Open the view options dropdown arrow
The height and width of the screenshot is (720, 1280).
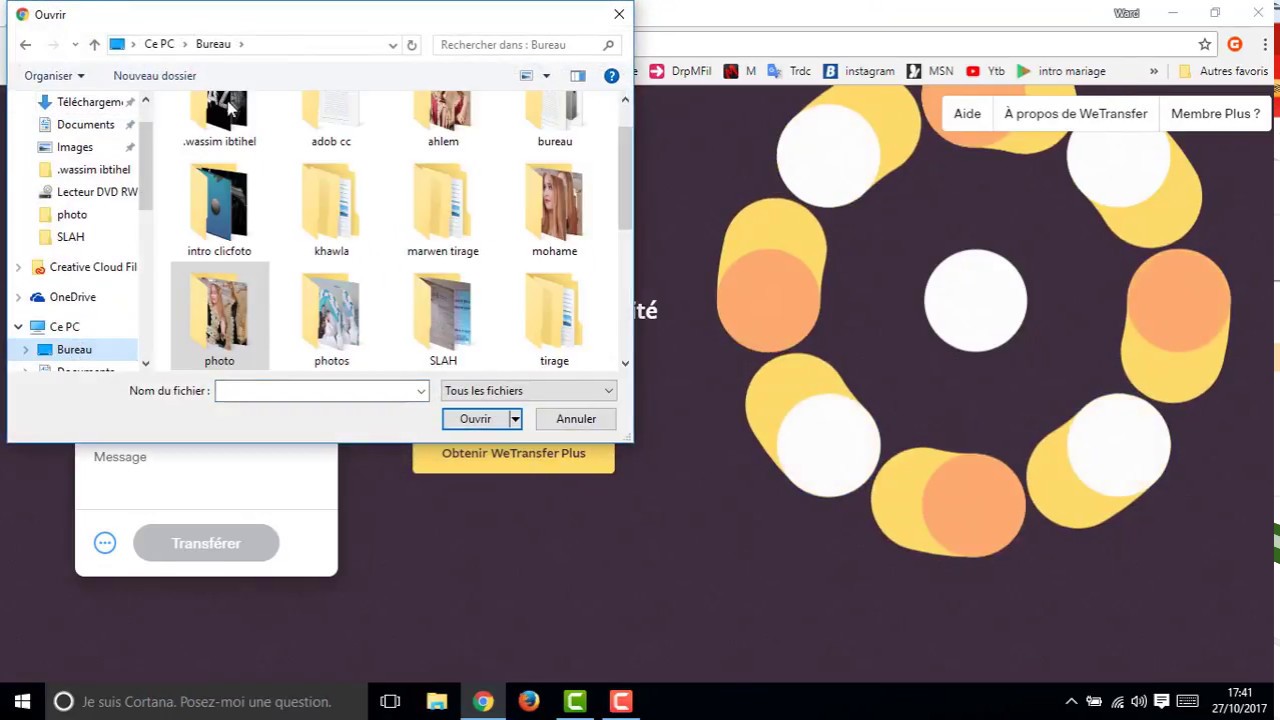(546, 76)
